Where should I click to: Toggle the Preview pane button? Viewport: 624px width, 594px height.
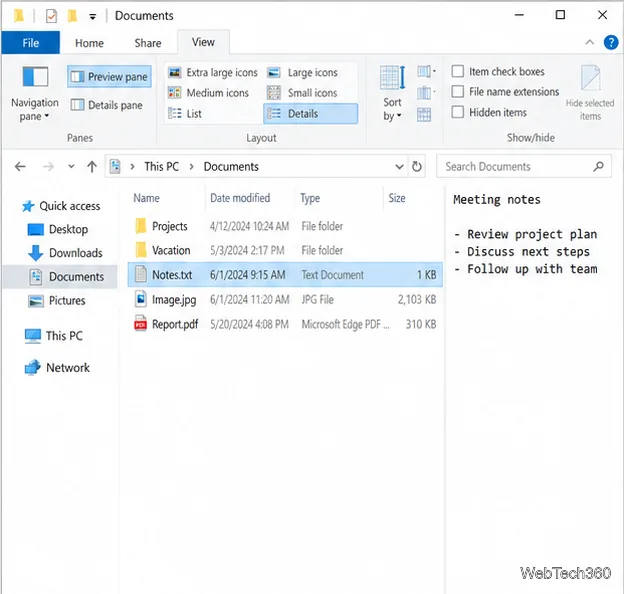(x=109, y=76)
